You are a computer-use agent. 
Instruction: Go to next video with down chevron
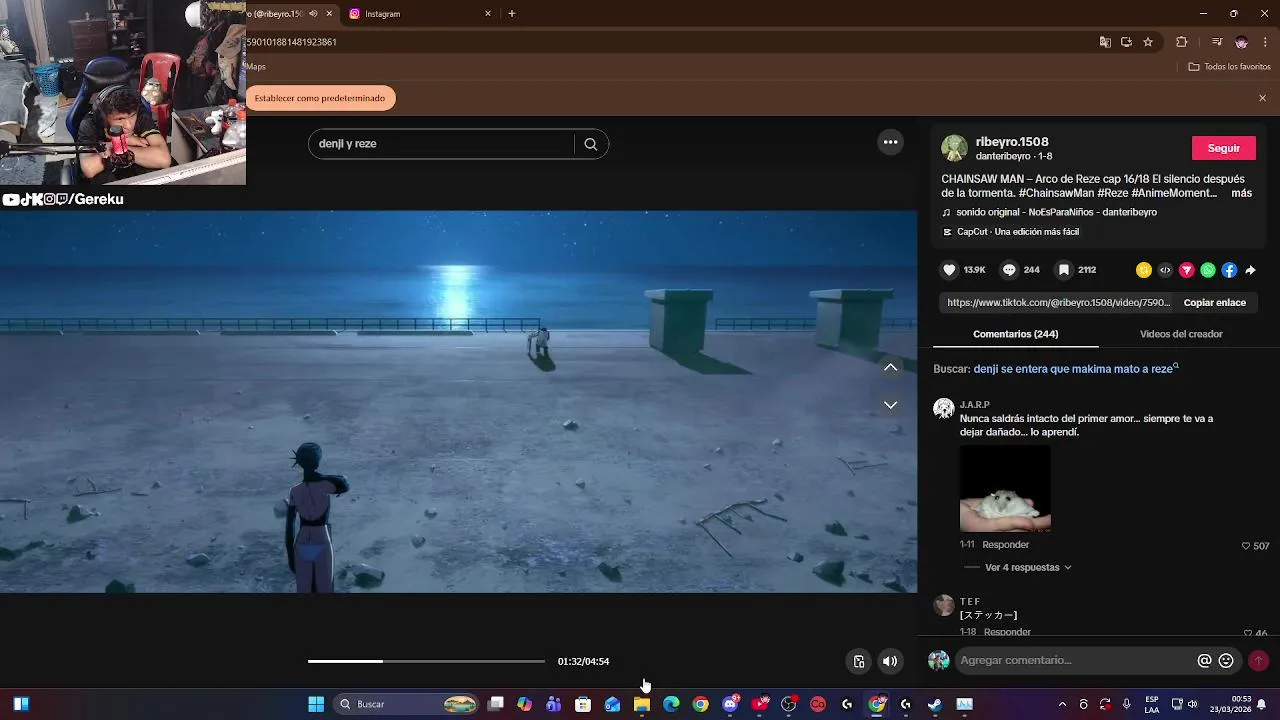890,405
